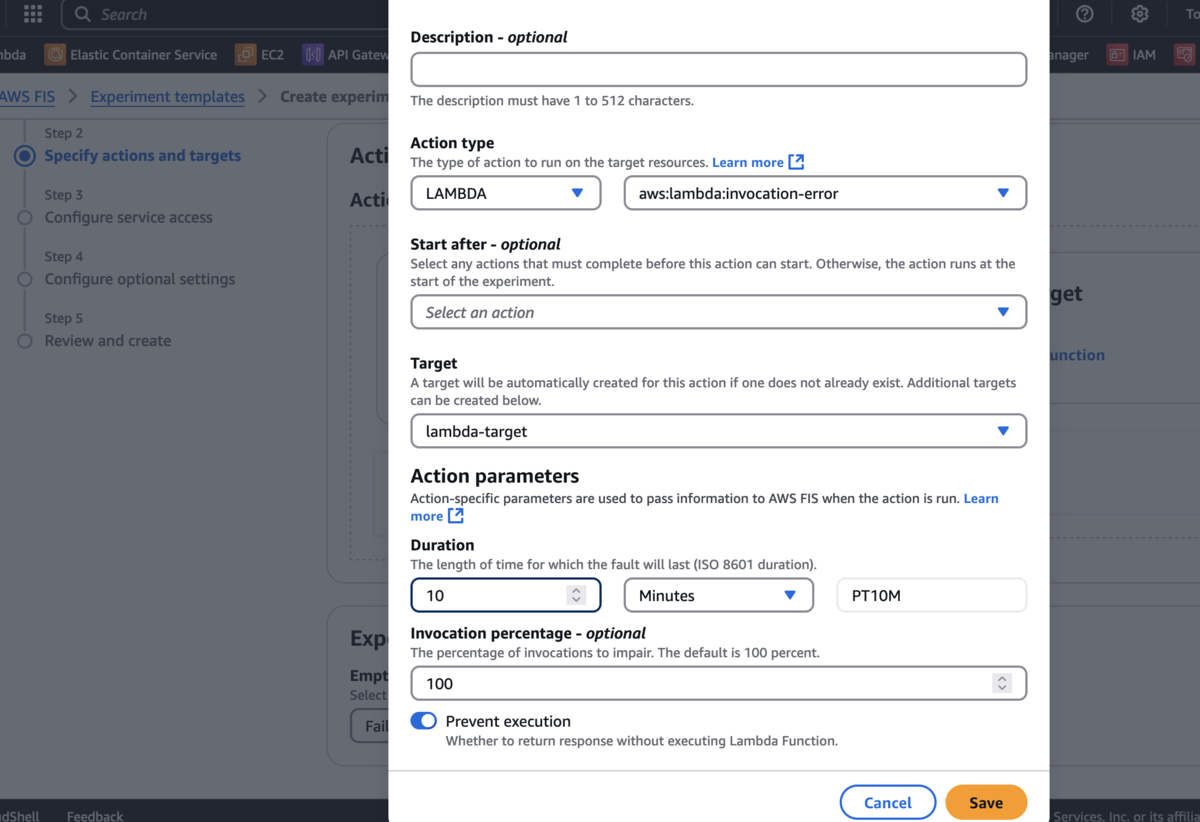Click the external link icon beside Action type Learn more
The image size is (1200, 822).
tap(796, 162)
